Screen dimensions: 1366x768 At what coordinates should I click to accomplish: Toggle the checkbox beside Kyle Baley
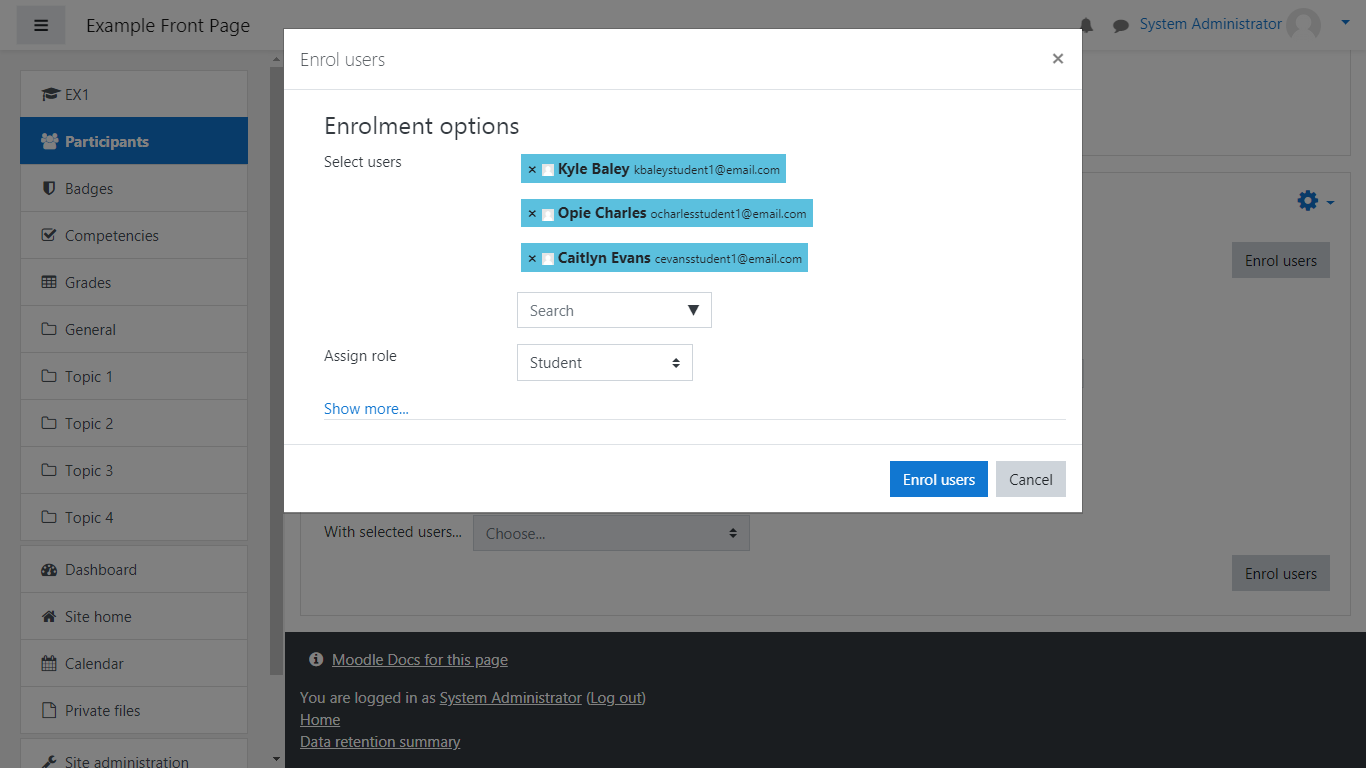pyautogui.click(x=548, y=170)
